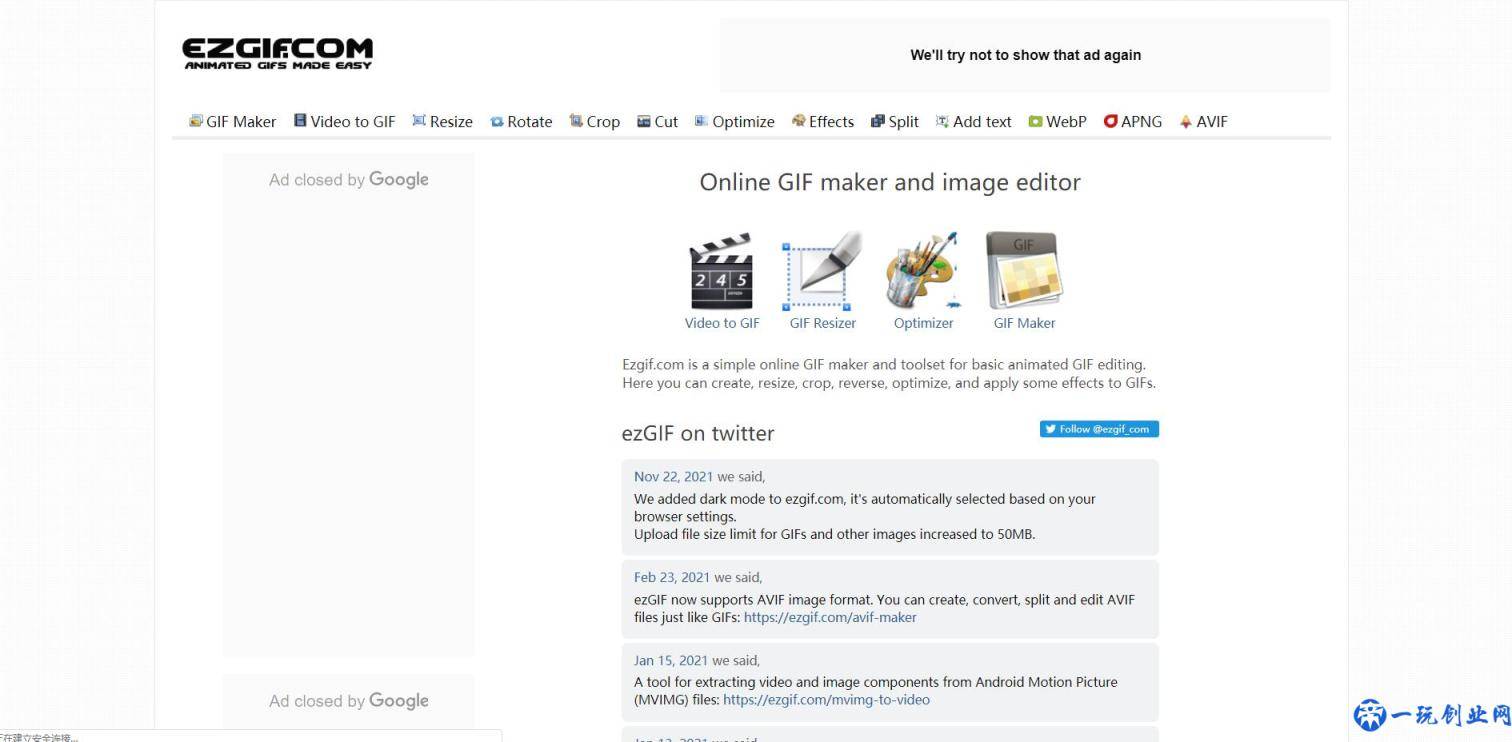Click the top 'Ad closed by Google' notice
Viewport: 1512px width, 742px height.
coord(349,179)
